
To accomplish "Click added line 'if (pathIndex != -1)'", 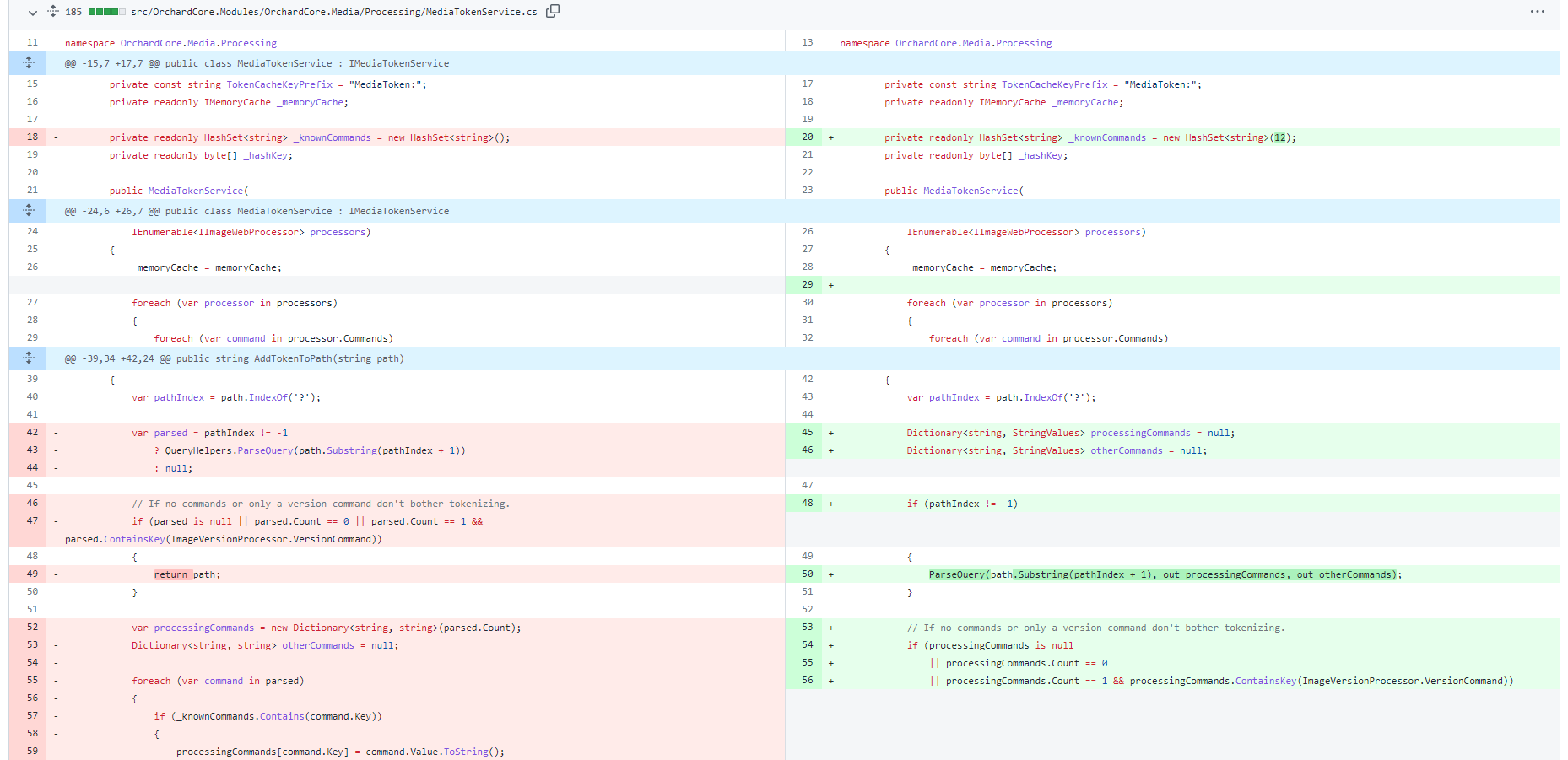I will tap(963, 504).
